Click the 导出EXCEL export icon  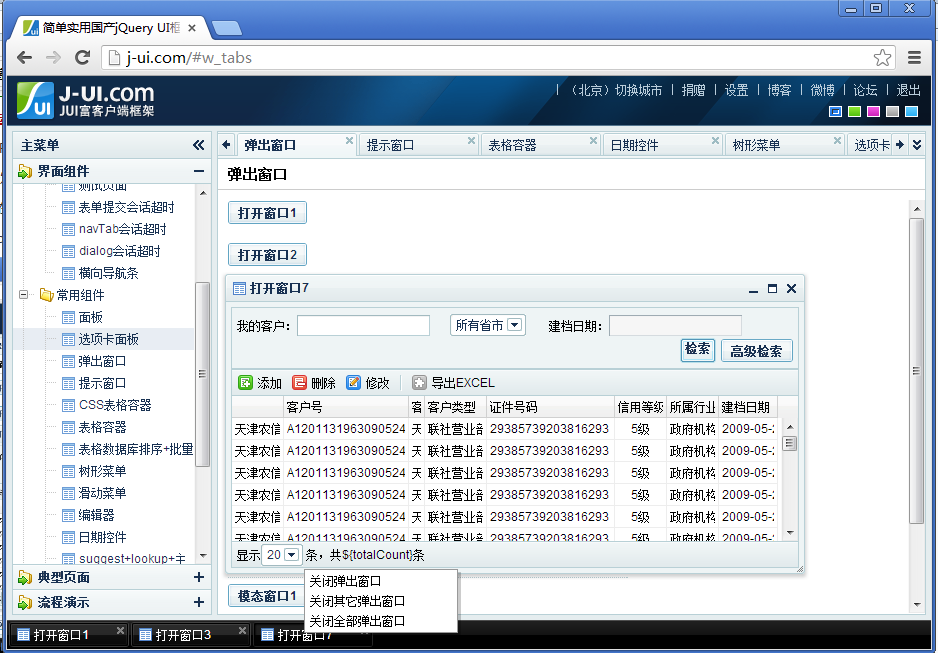419,383
